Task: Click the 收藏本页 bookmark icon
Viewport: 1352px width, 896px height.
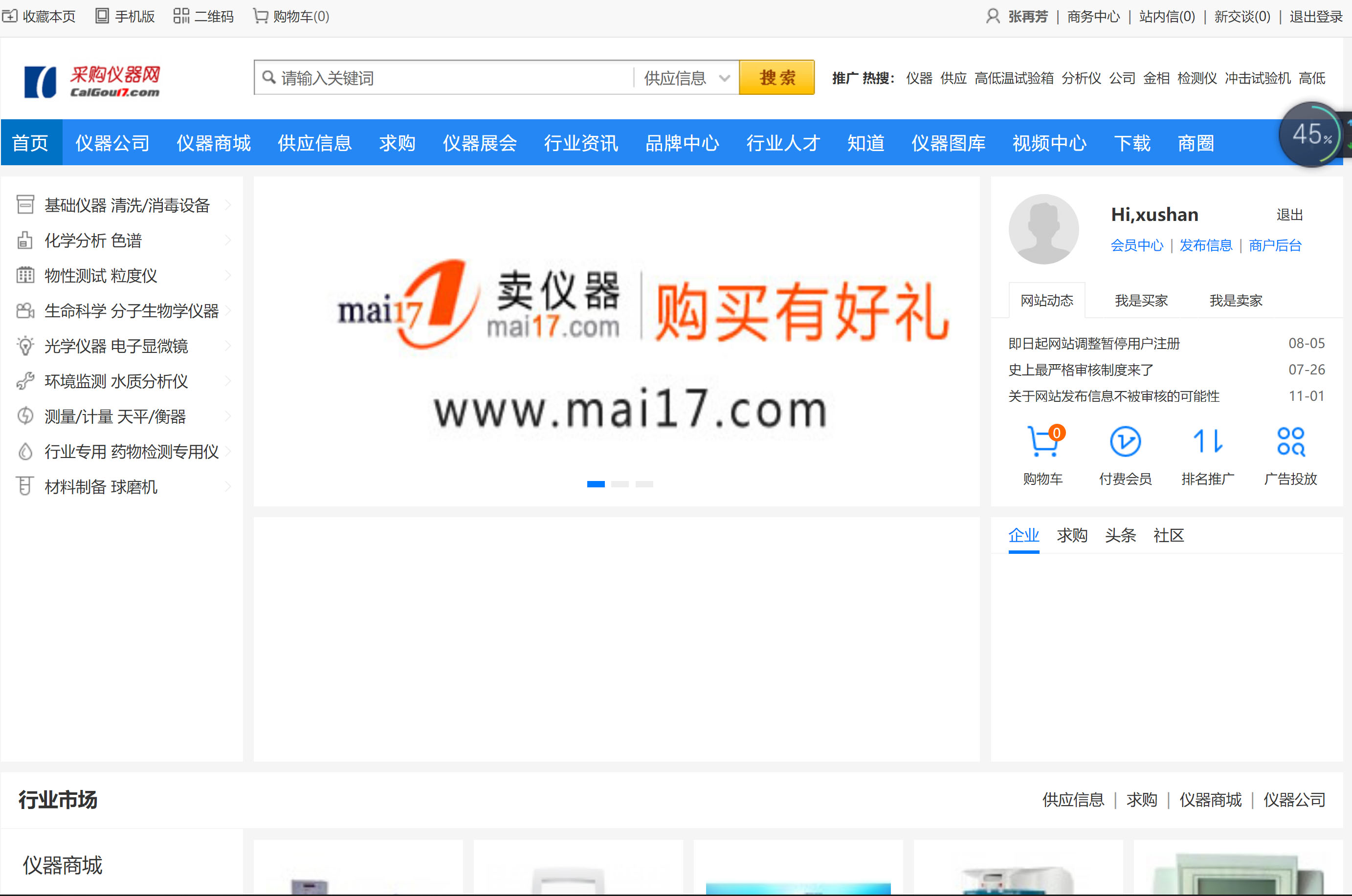Action: pos(10,16)
